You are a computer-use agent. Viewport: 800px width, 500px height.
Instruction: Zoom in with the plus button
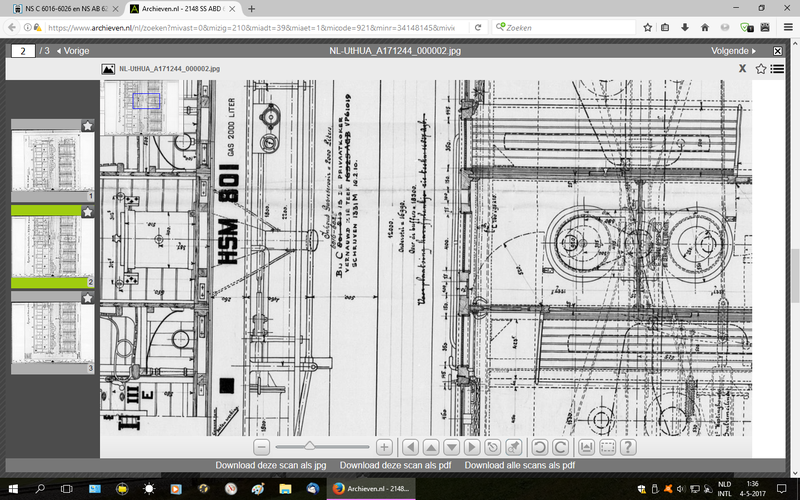point(384,447)
